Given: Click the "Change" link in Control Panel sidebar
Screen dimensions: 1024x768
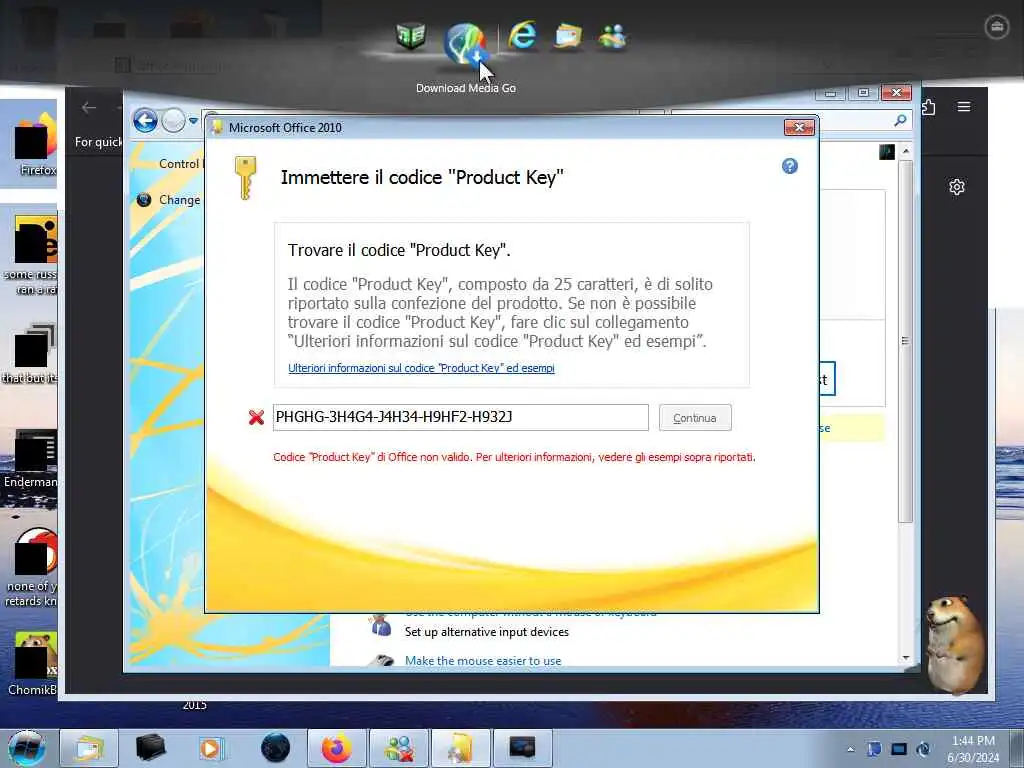Looking at the screenshot, I should coord(180,200).
